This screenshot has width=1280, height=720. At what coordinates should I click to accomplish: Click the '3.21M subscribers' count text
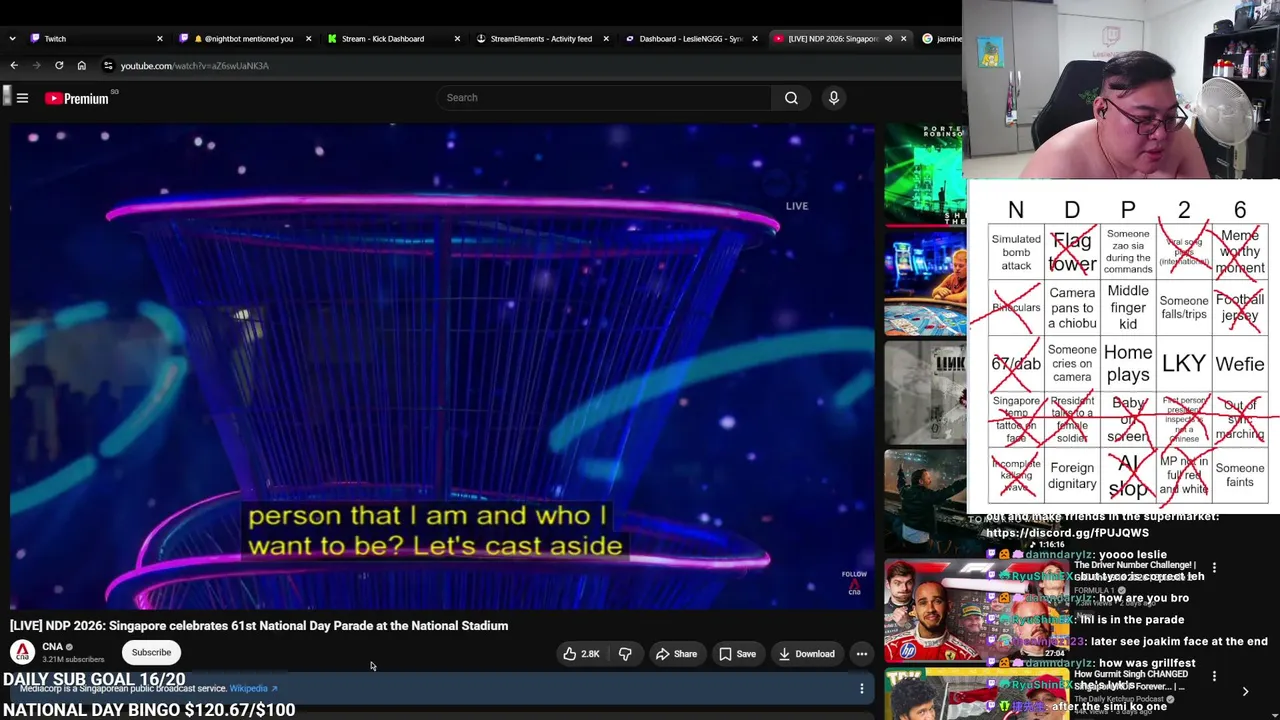click(x=73, y=660)
